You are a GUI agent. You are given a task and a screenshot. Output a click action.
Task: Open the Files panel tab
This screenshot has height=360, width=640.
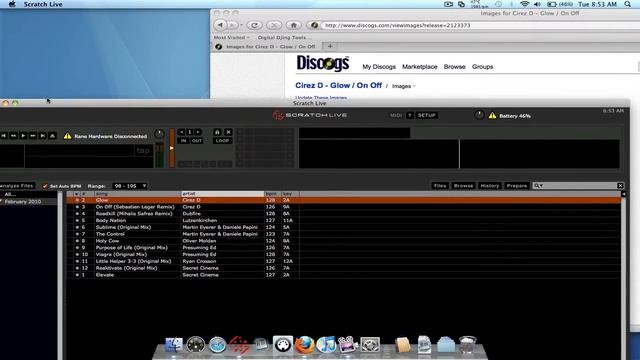coord(440,186)
